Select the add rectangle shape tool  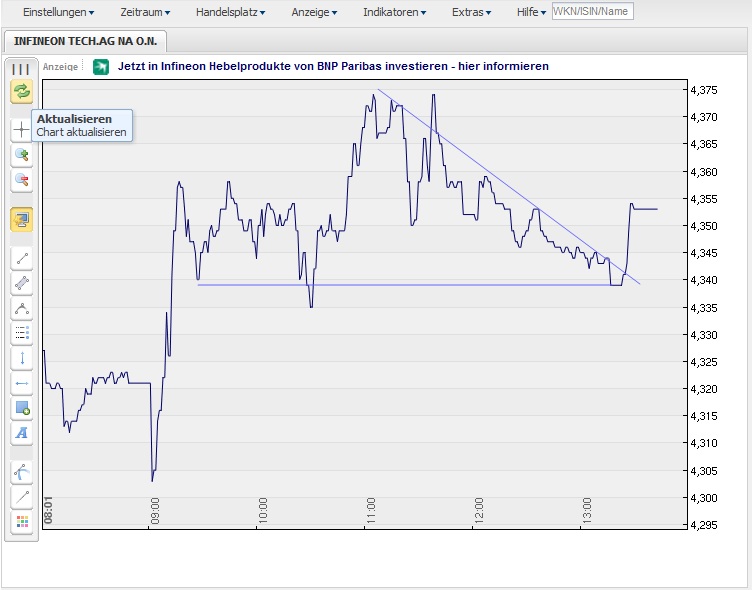coord(22,408)
